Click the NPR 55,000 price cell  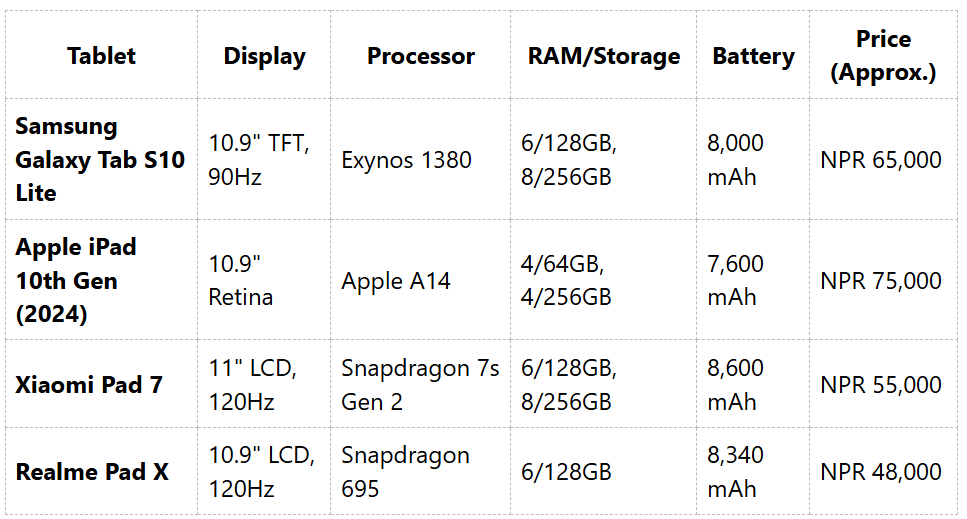[881, 385]
